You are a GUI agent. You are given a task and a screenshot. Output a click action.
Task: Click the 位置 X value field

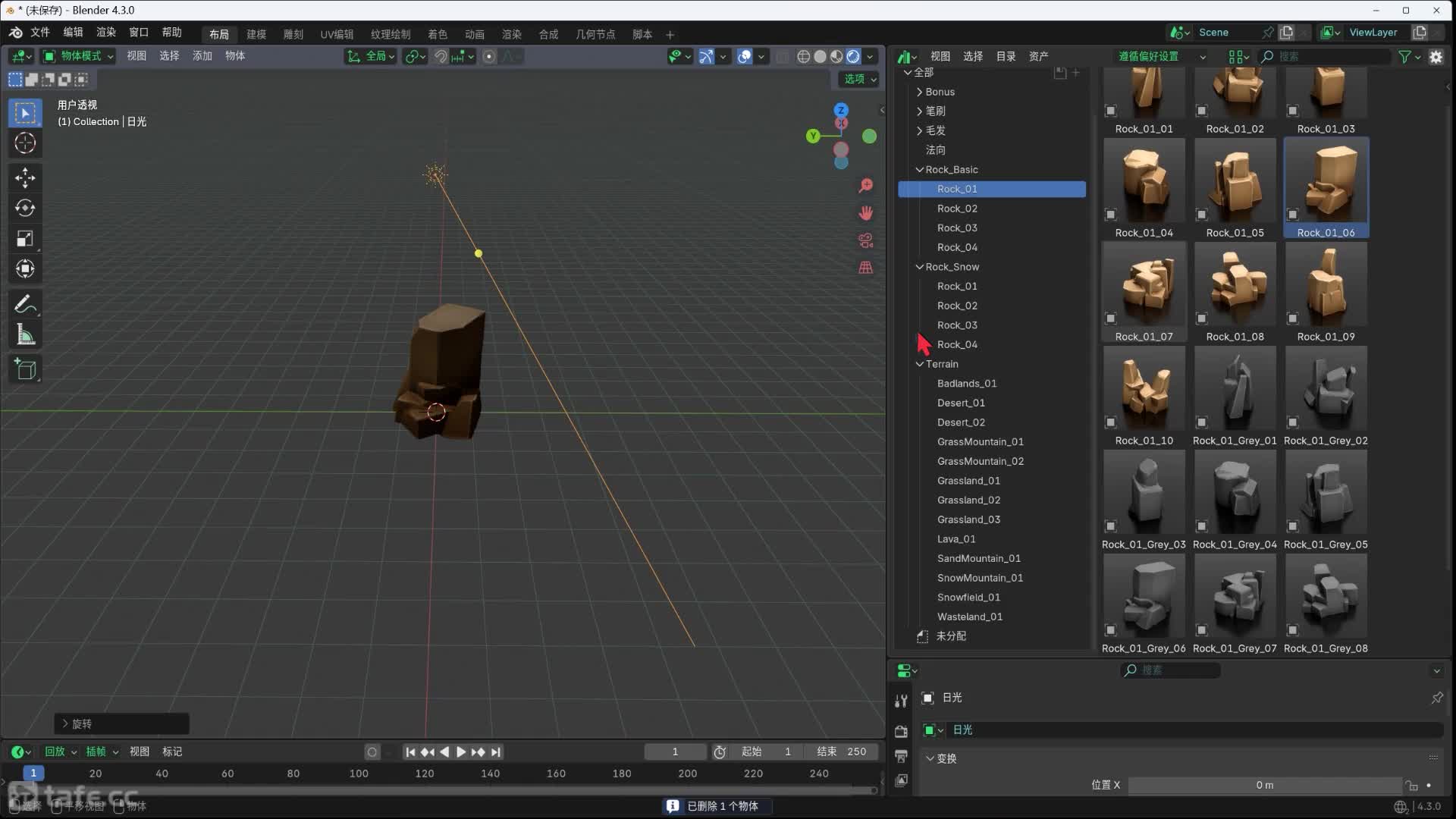(x=1264, y=785)
